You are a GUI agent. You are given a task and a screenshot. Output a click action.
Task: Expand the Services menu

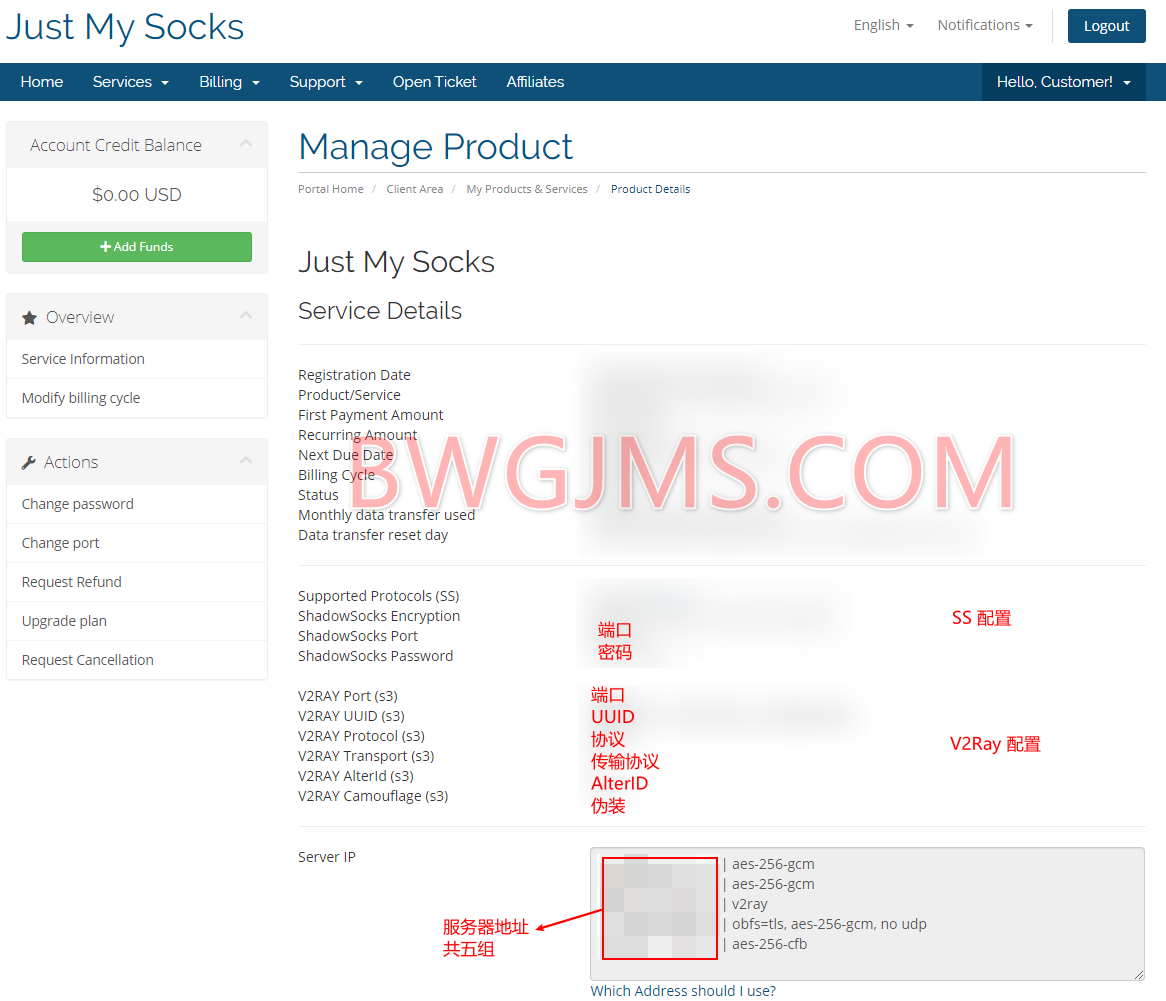131,82
